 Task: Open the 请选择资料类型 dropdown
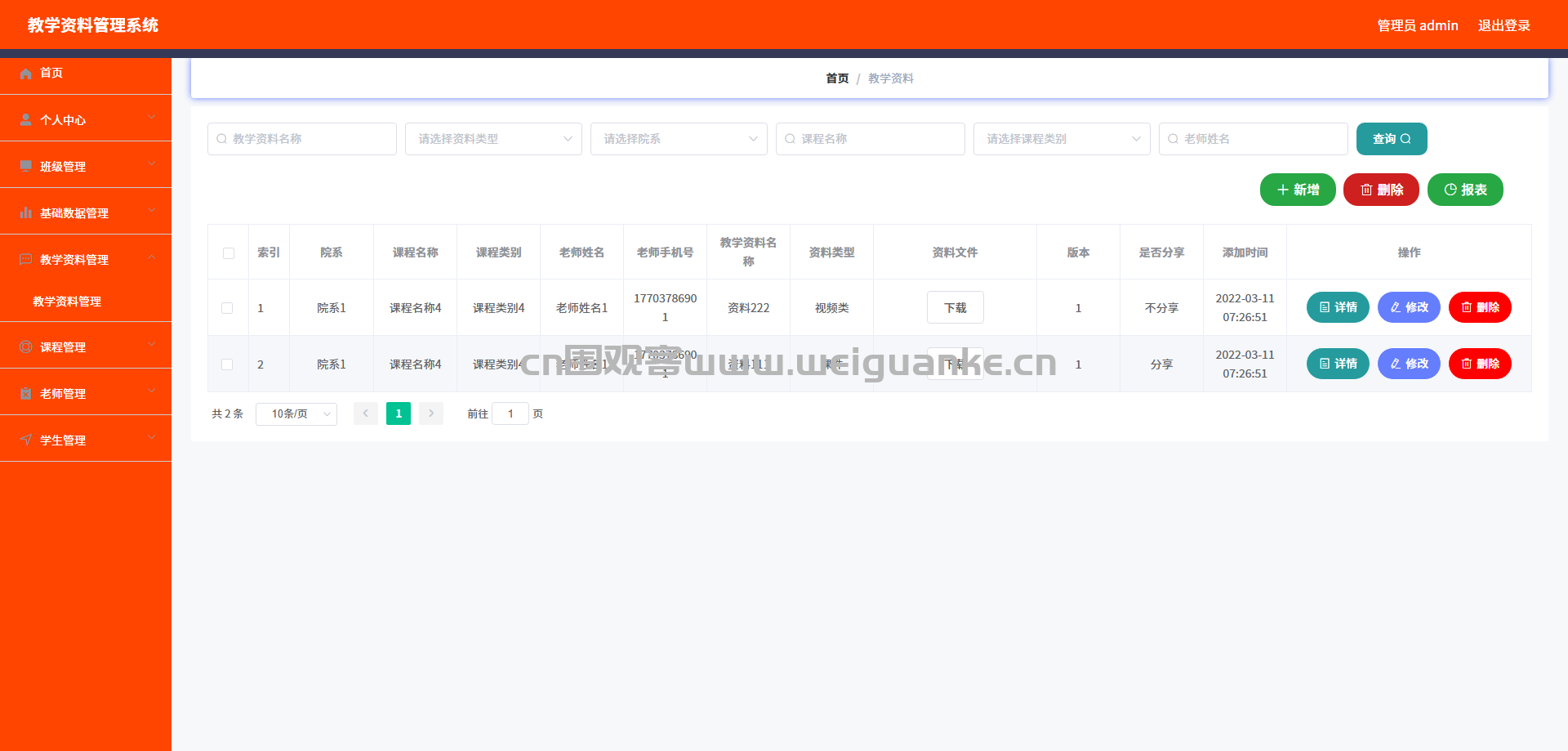(x=493, y=139)
